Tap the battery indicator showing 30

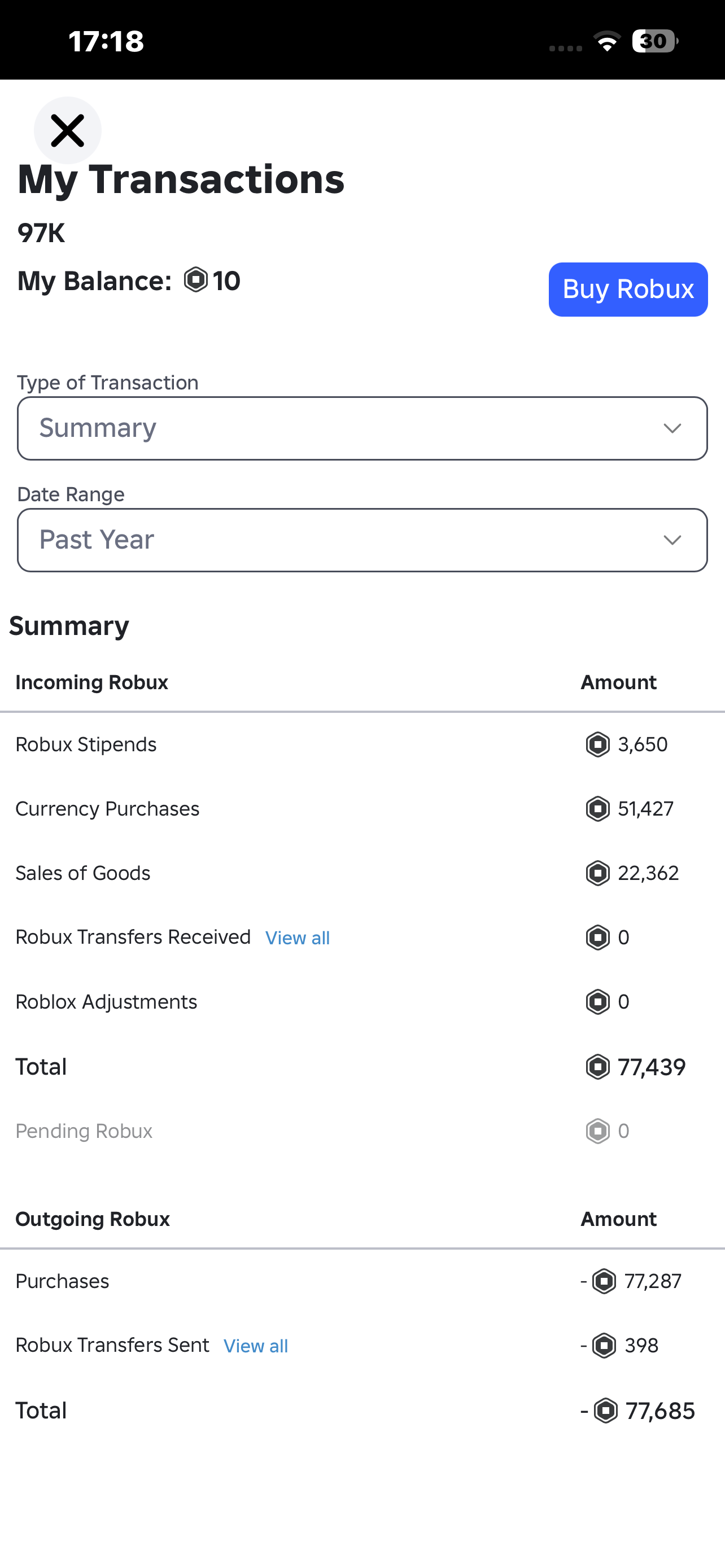click(655, 41)
